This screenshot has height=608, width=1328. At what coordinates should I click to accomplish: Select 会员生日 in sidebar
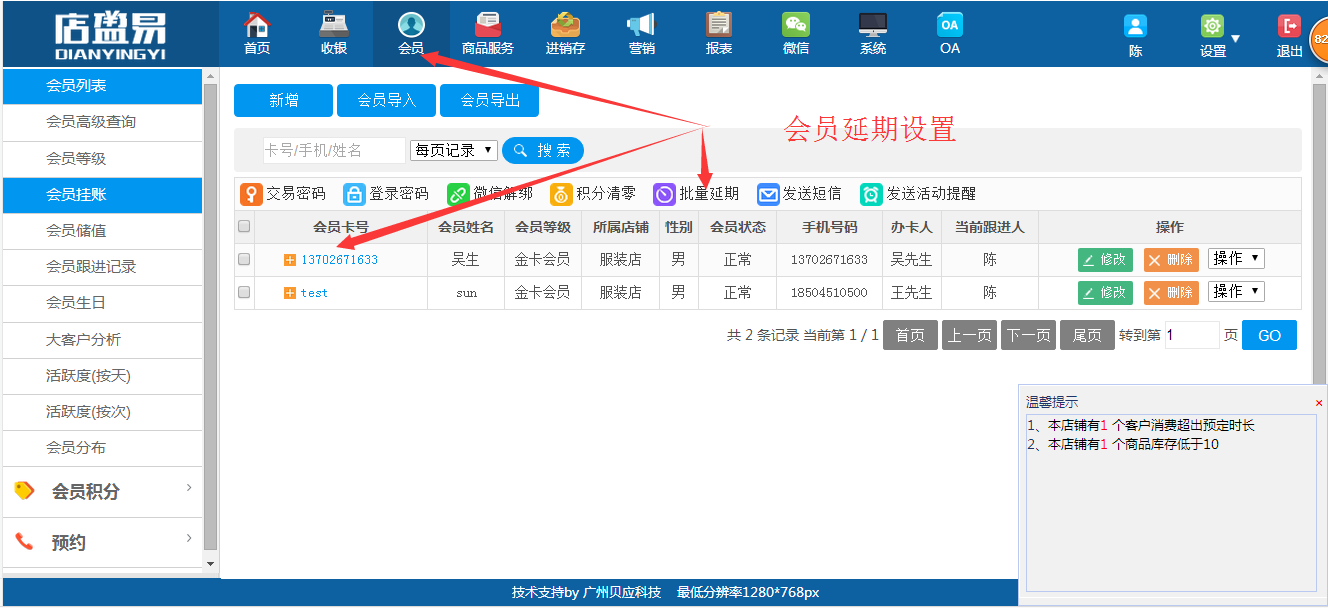click(x=102, y=303)
